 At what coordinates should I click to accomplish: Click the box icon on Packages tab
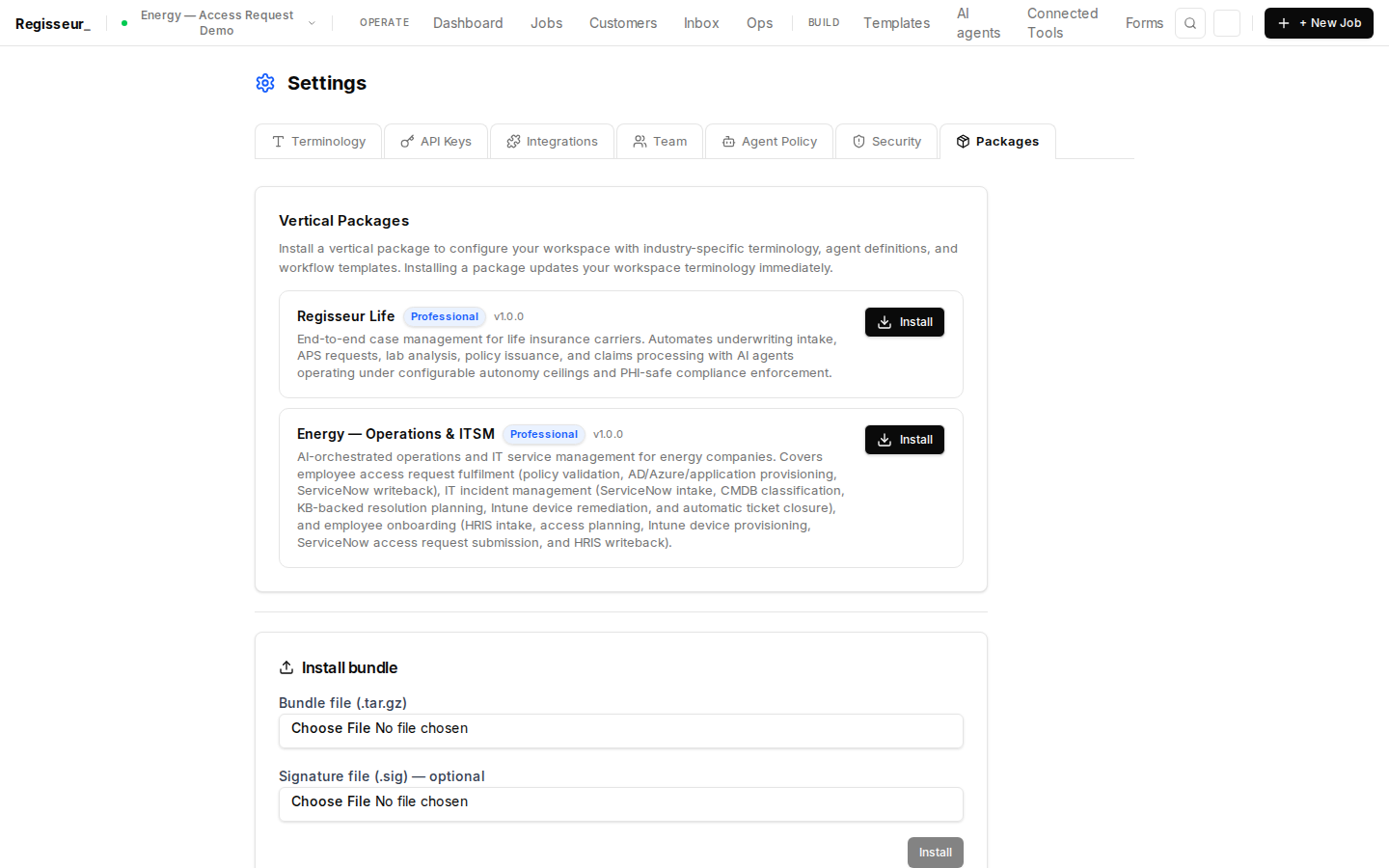[963, 142]
